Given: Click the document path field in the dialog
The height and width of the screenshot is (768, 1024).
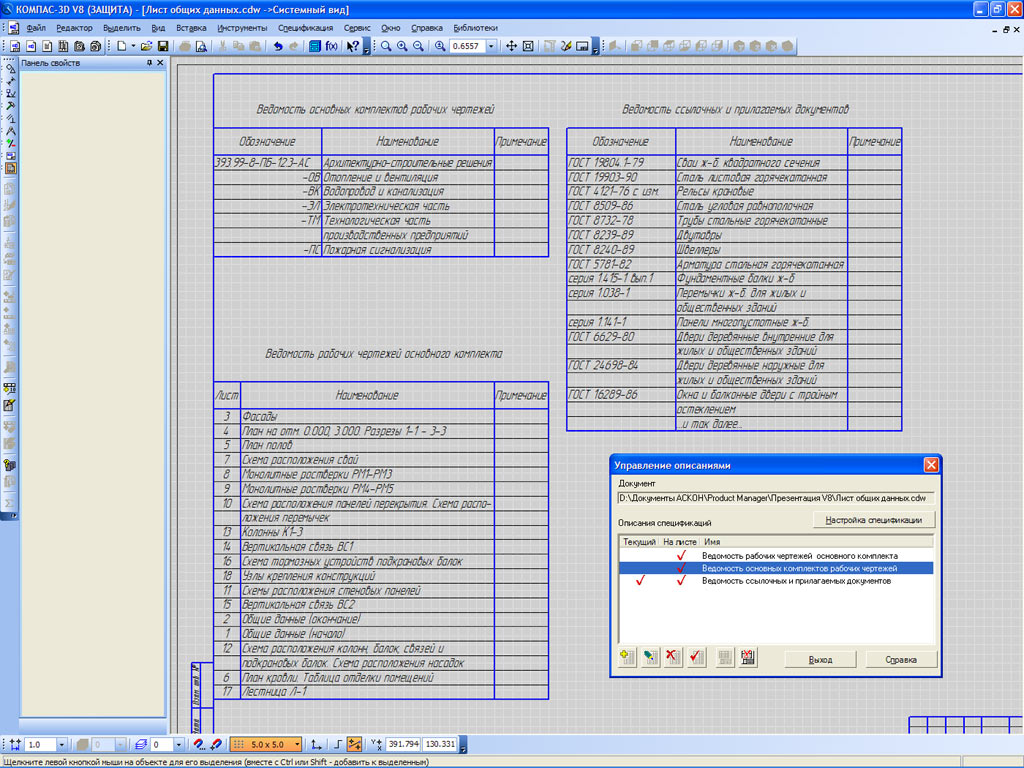Looking at the screenshot, I should [x=776, y=498].
